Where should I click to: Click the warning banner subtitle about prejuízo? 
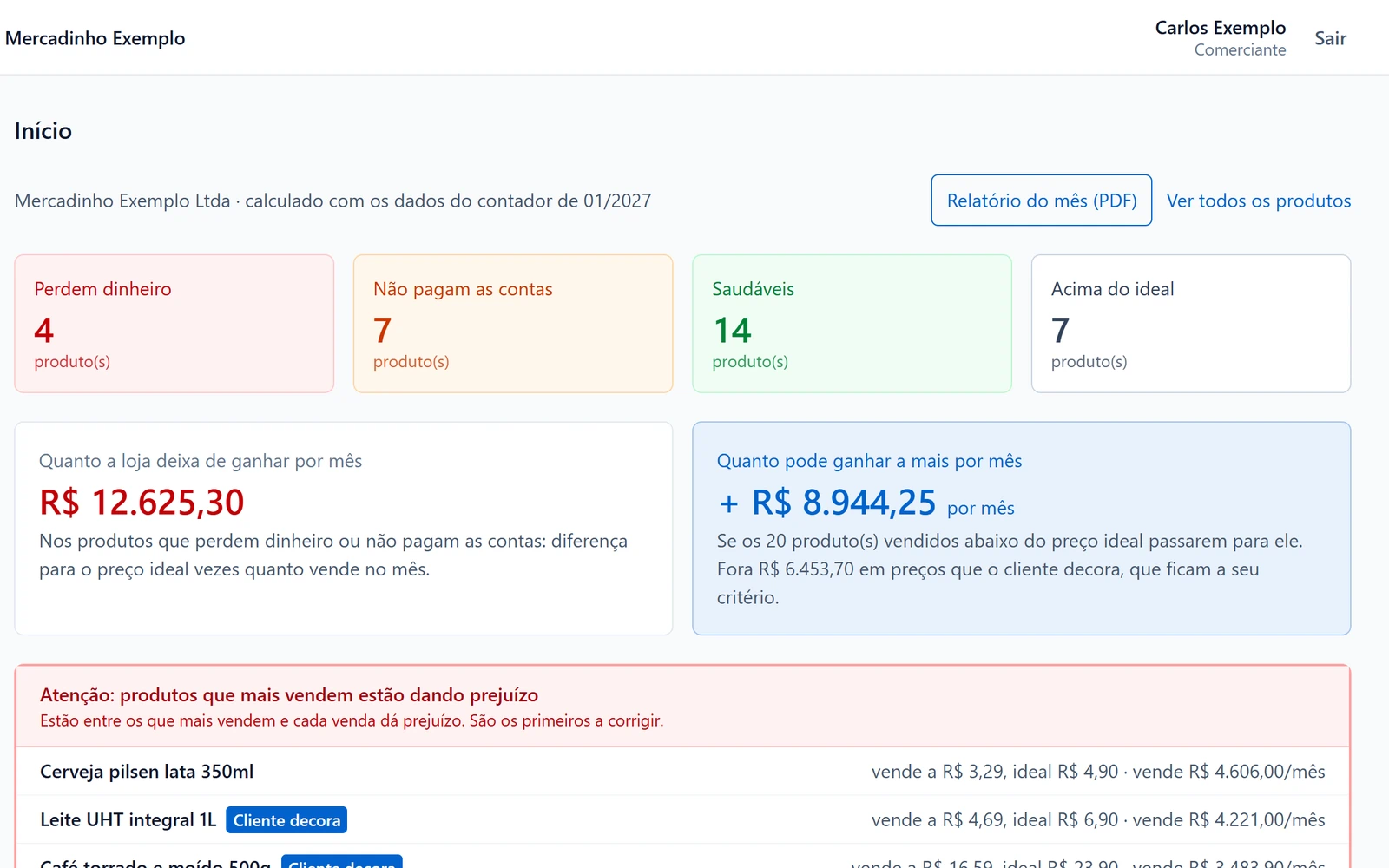tap(352, 720)
